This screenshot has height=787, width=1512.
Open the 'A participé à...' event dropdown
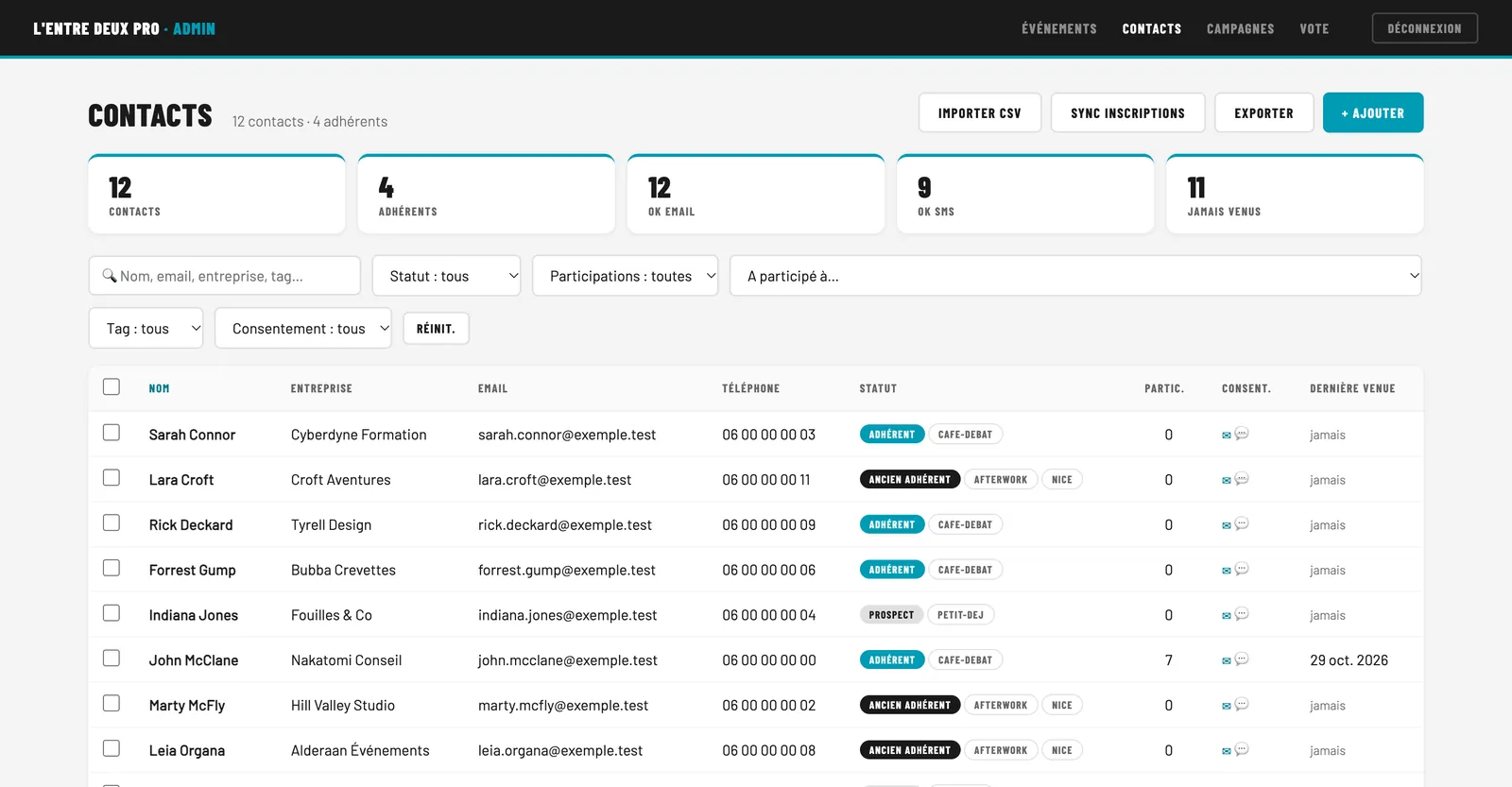(1075, 276)
